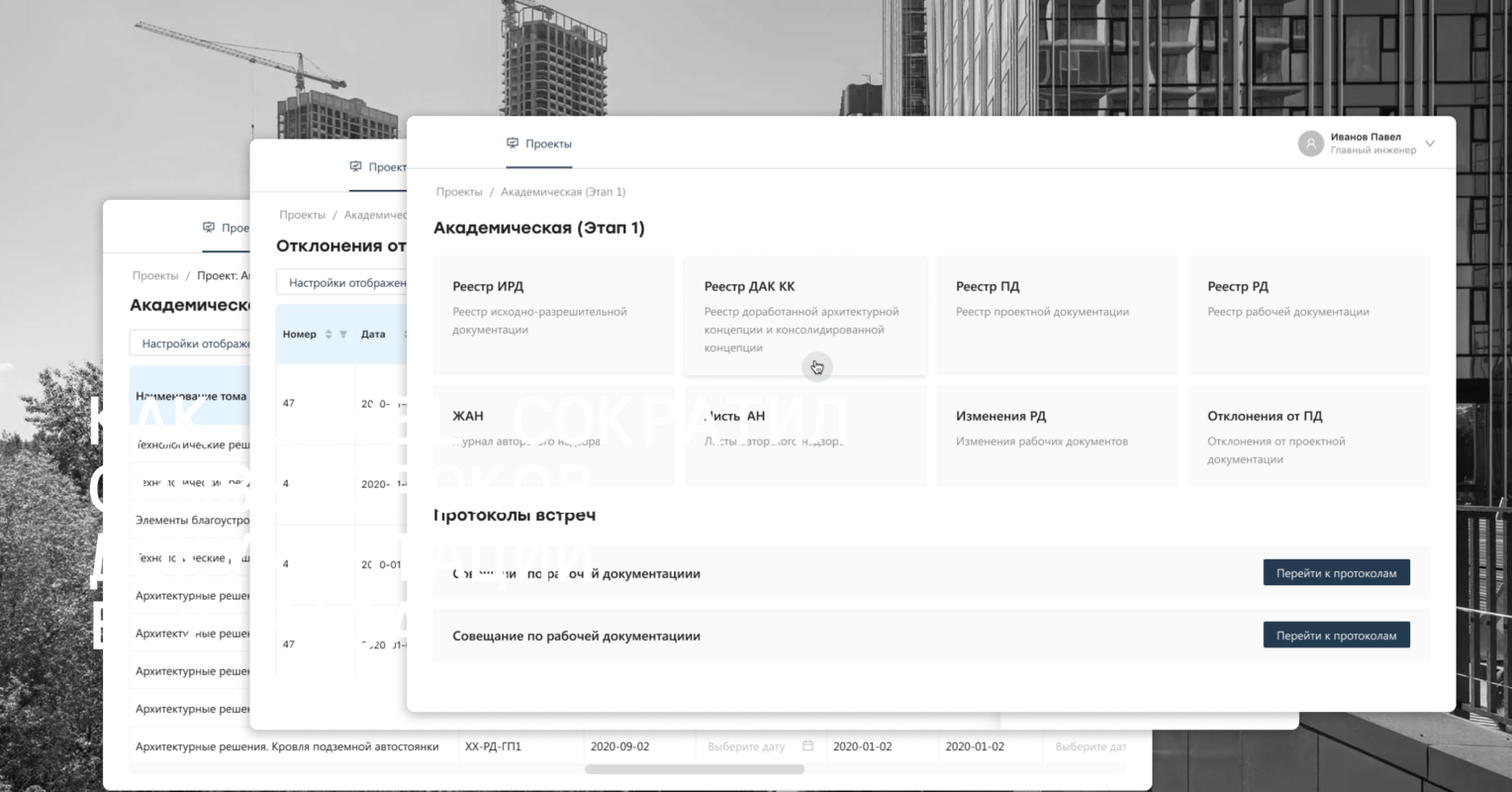Open the calendar icon in the date field
Viewport: 1512px width, 792px height.
pos(807,745)
